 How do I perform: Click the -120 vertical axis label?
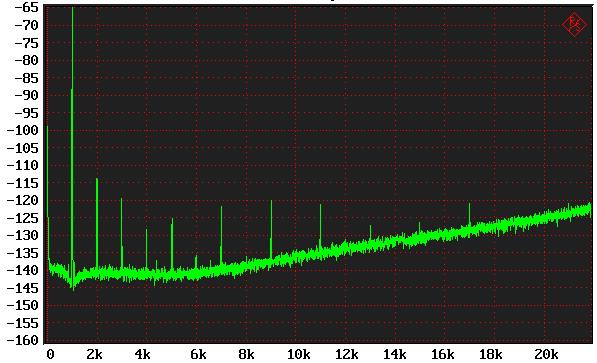tap(22, 200)
